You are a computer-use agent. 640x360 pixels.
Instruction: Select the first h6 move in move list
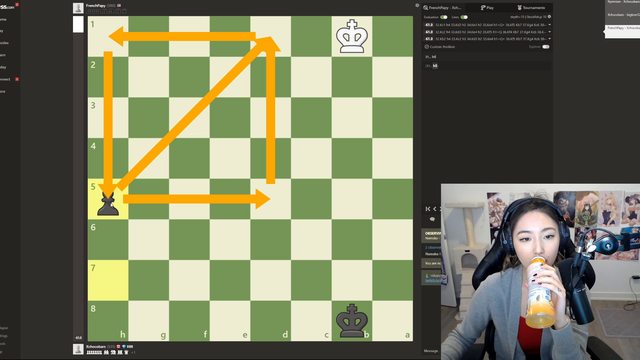(x=434, y=57)
